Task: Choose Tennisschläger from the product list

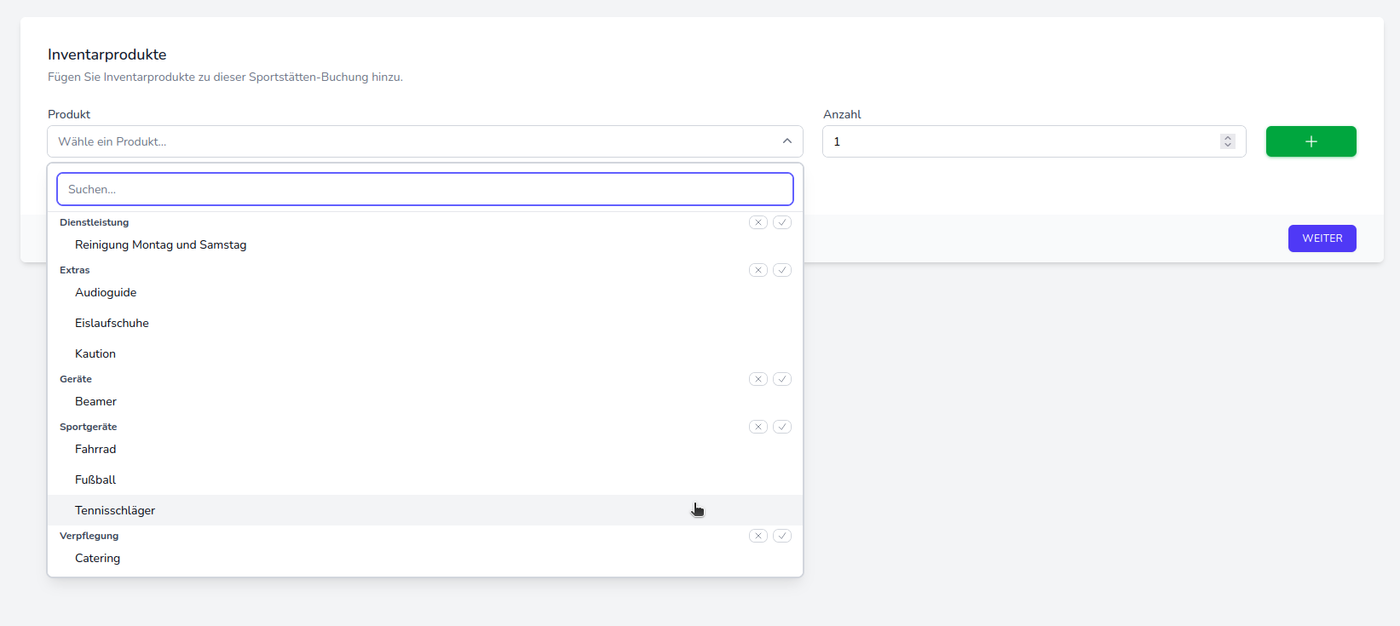Action: (115, 511)
